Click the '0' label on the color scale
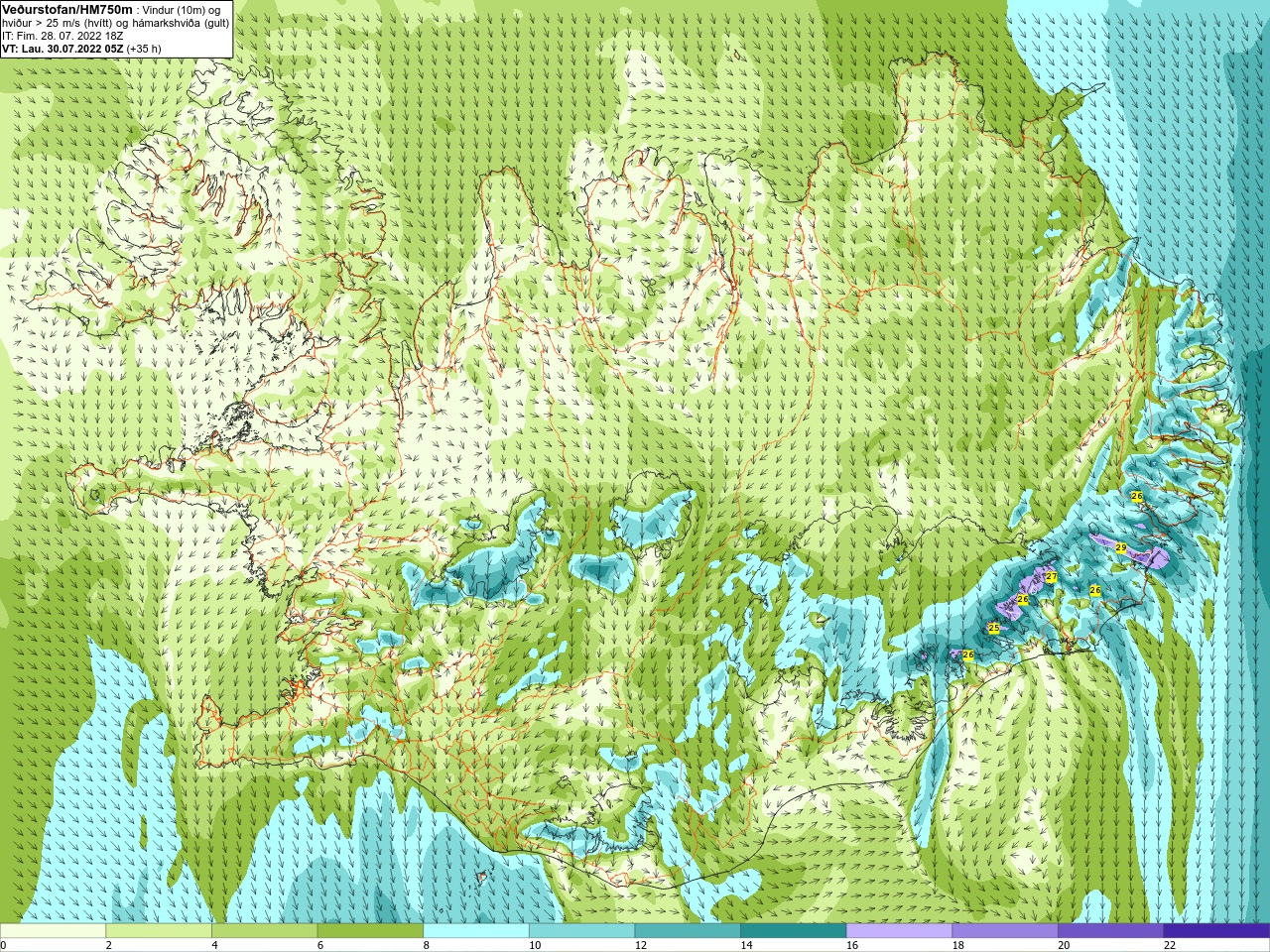1270x952 pixels. pos(3,945)
